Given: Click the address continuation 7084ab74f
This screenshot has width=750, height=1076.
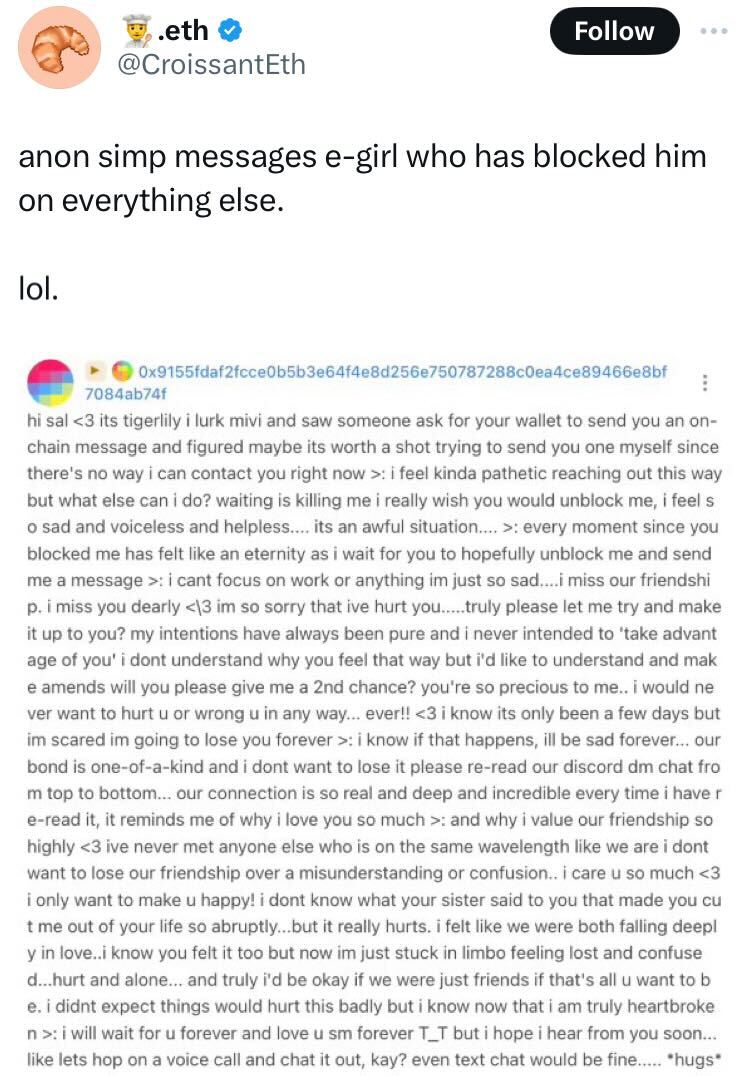Looking at the screenshot, I should (125, 394).
